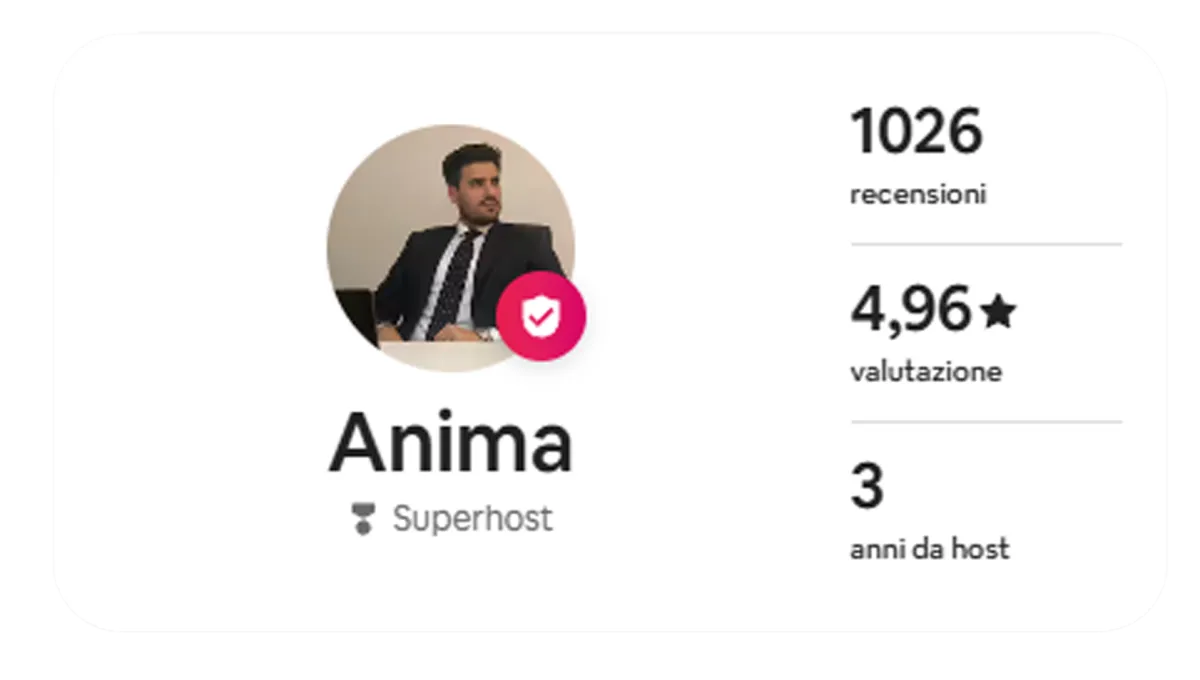Click the Superhost medal icon
Screen dimensions: 1200x680
pyautogui.click(x=363, y=519)
